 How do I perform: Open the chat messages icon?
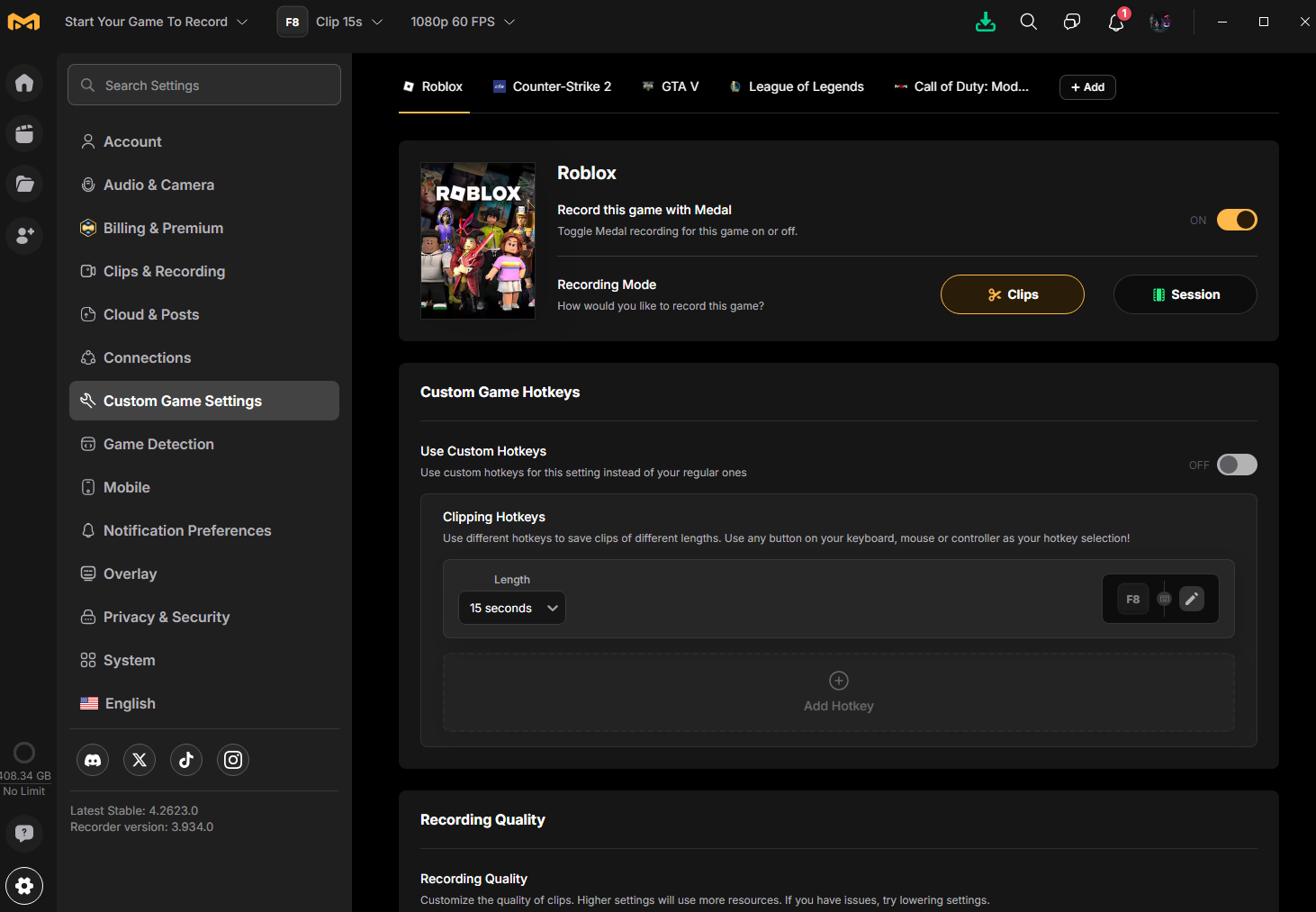1071,22
